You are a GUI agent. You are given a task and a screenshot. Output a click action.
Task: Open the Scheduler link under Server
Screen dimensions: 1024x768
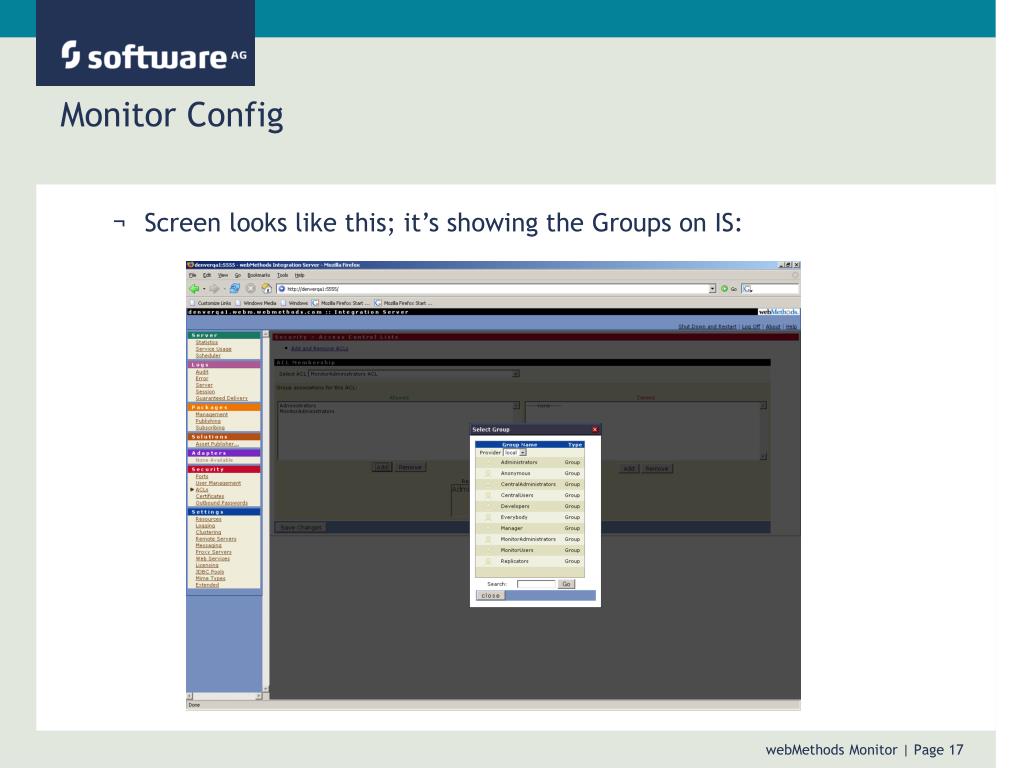(208, 355)
